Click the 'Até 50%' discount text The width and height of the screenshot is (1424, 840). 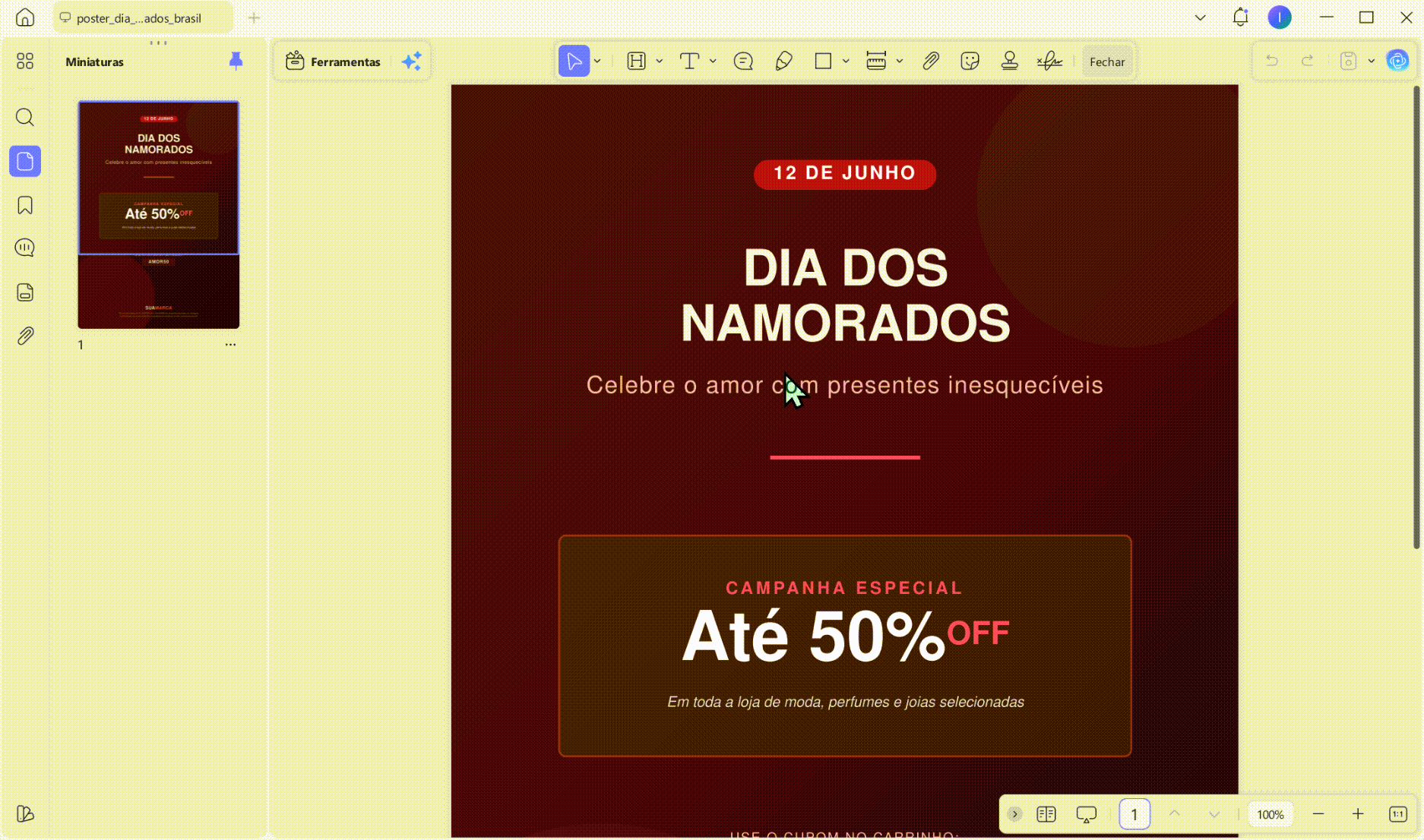[x=813, y=636]
